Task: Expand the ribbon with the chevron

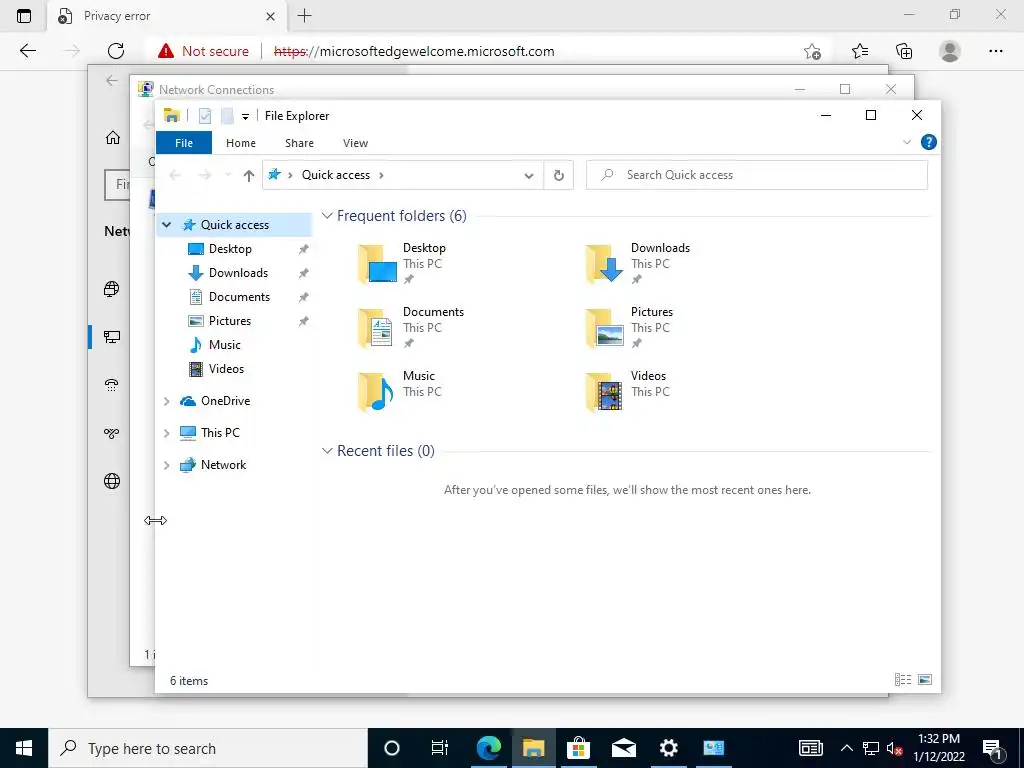Action: coord(906,142)
